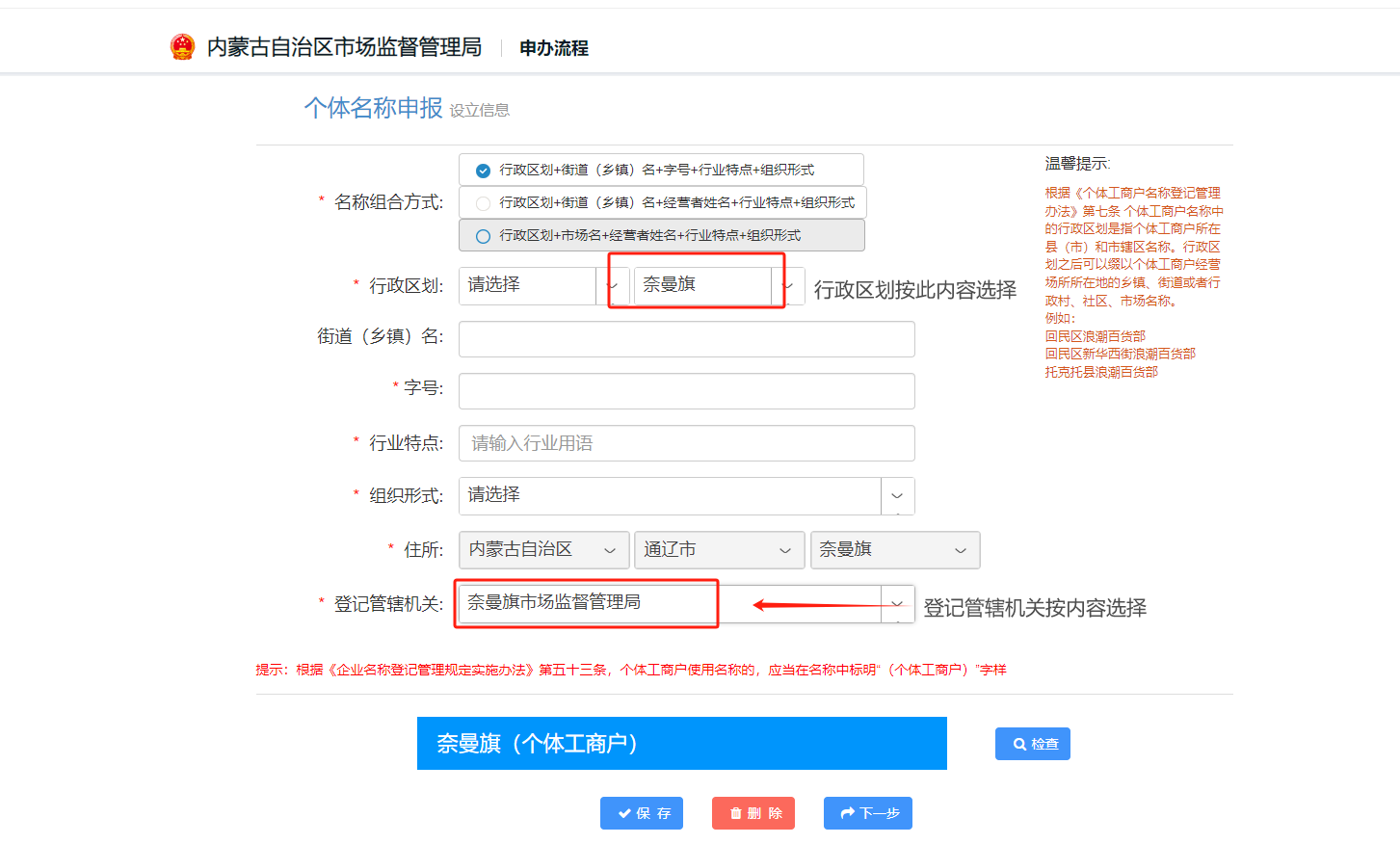Click the trash icon on 删除 button
This screenshot has height=844, width=1400.
(x=736, y=813)
